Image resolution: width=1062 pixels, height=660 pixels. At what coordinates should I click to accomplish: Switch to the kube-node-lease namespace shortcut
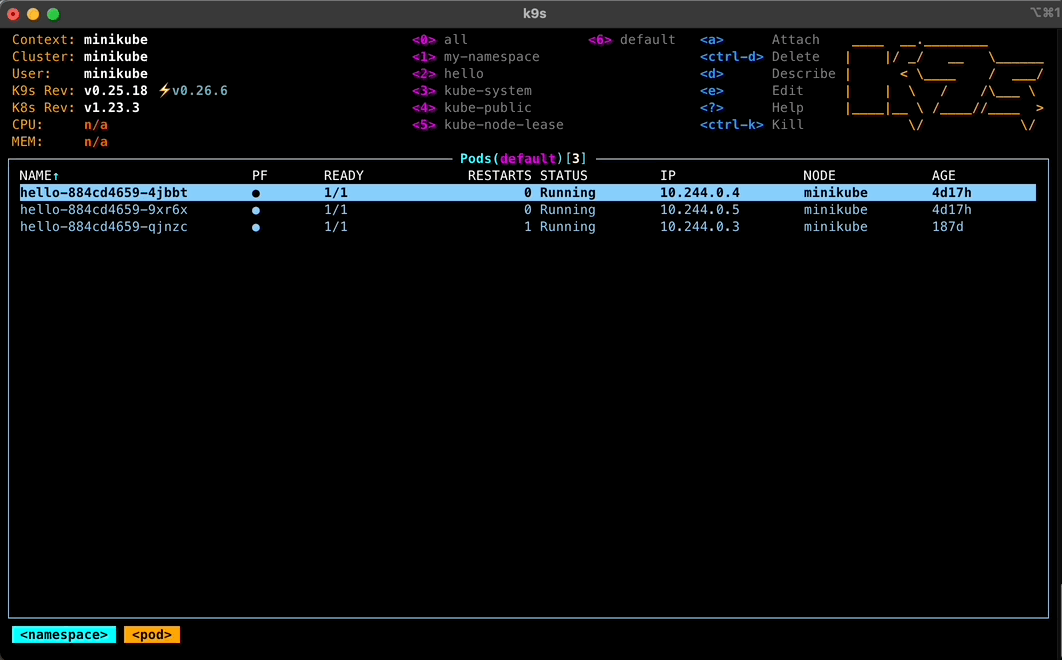[488, 125]
